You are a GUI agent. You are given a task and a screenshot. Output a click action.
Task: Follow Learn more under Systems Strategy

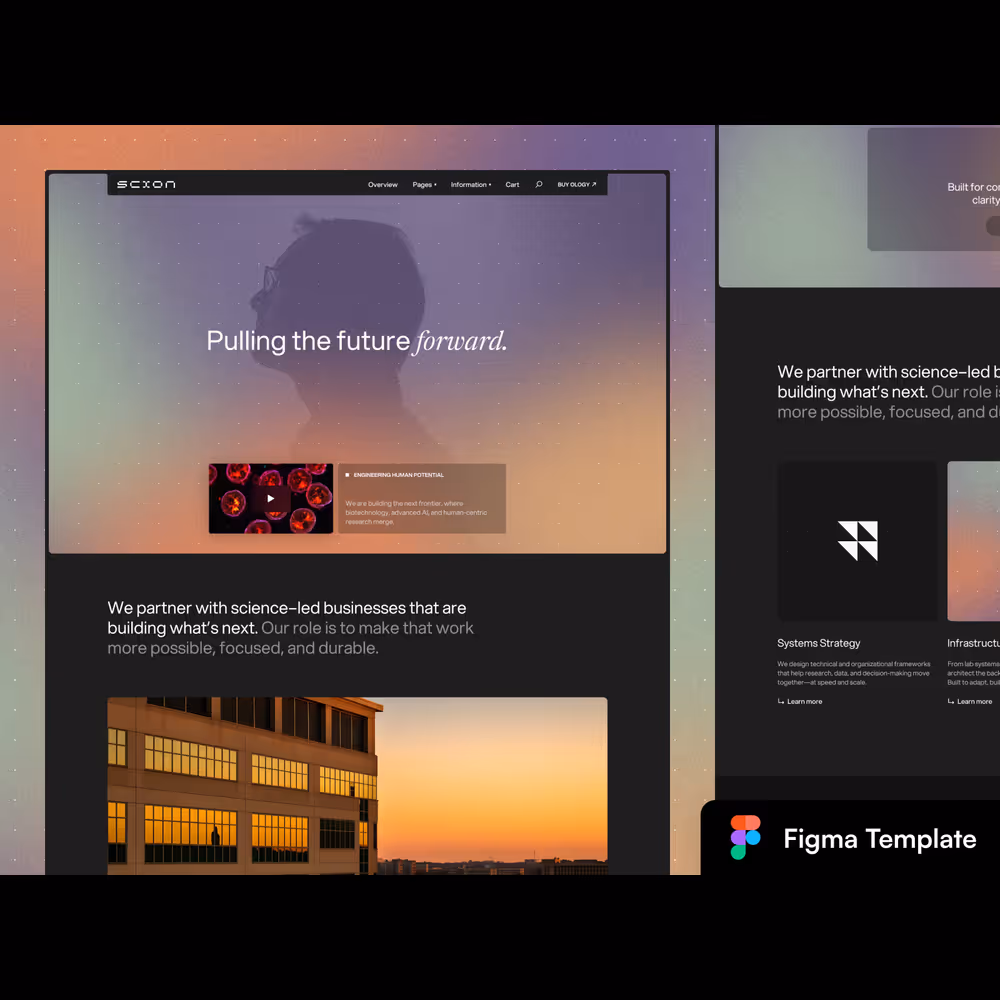(x=804, y=702)
